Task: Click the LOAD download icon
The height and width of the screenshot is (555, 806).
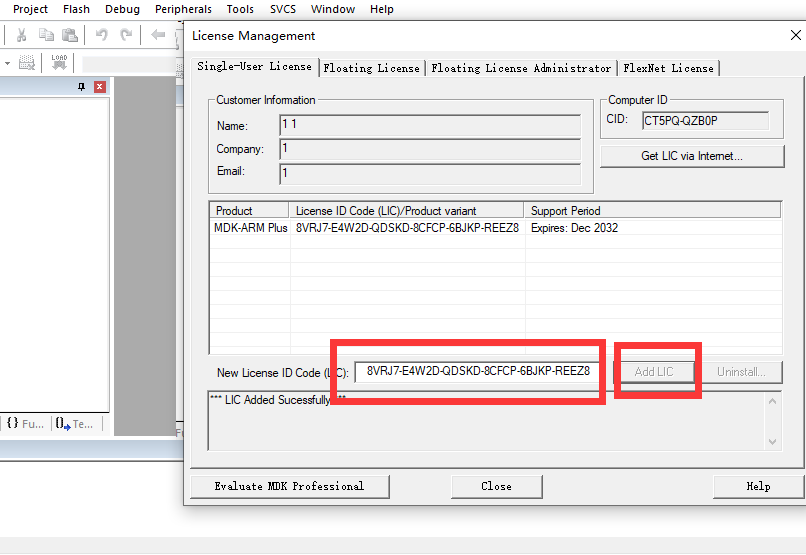Action: 59,62
